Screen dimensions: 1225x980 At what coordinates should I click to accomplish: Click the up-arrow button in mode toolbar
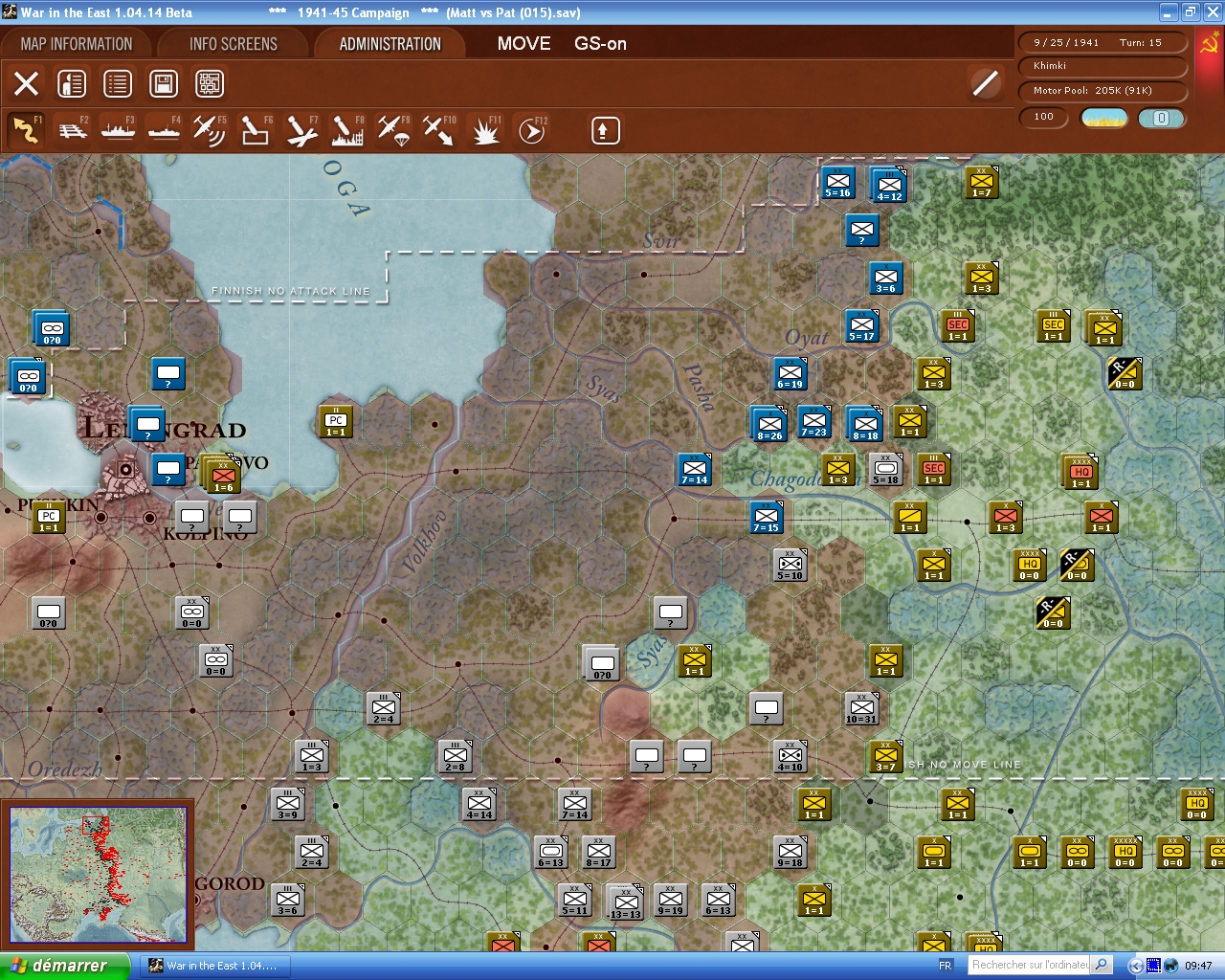click(605, 130)
